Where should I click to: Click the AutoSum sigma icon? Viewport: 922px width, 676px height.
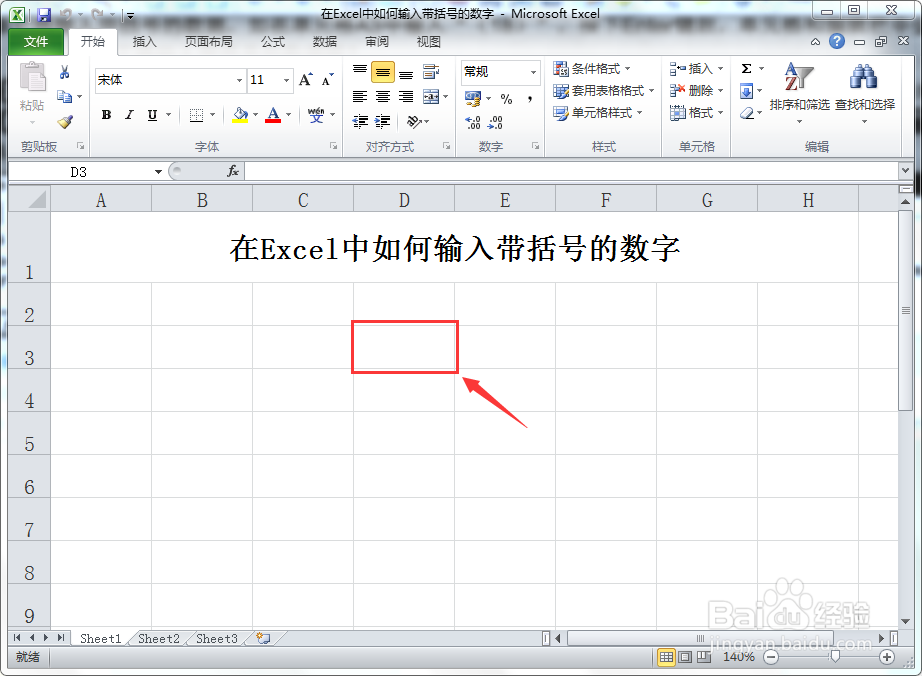tap(747, 69)
